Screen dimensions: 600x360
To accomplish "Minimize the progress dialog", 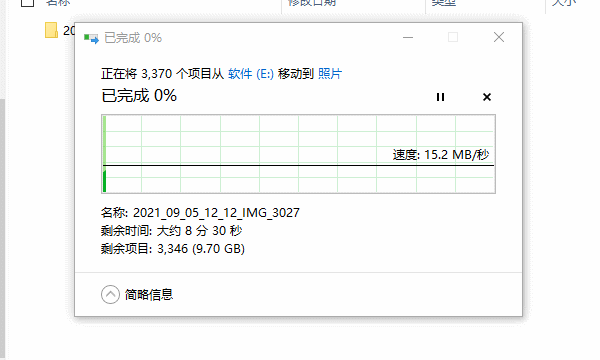I will click(408, 37).
